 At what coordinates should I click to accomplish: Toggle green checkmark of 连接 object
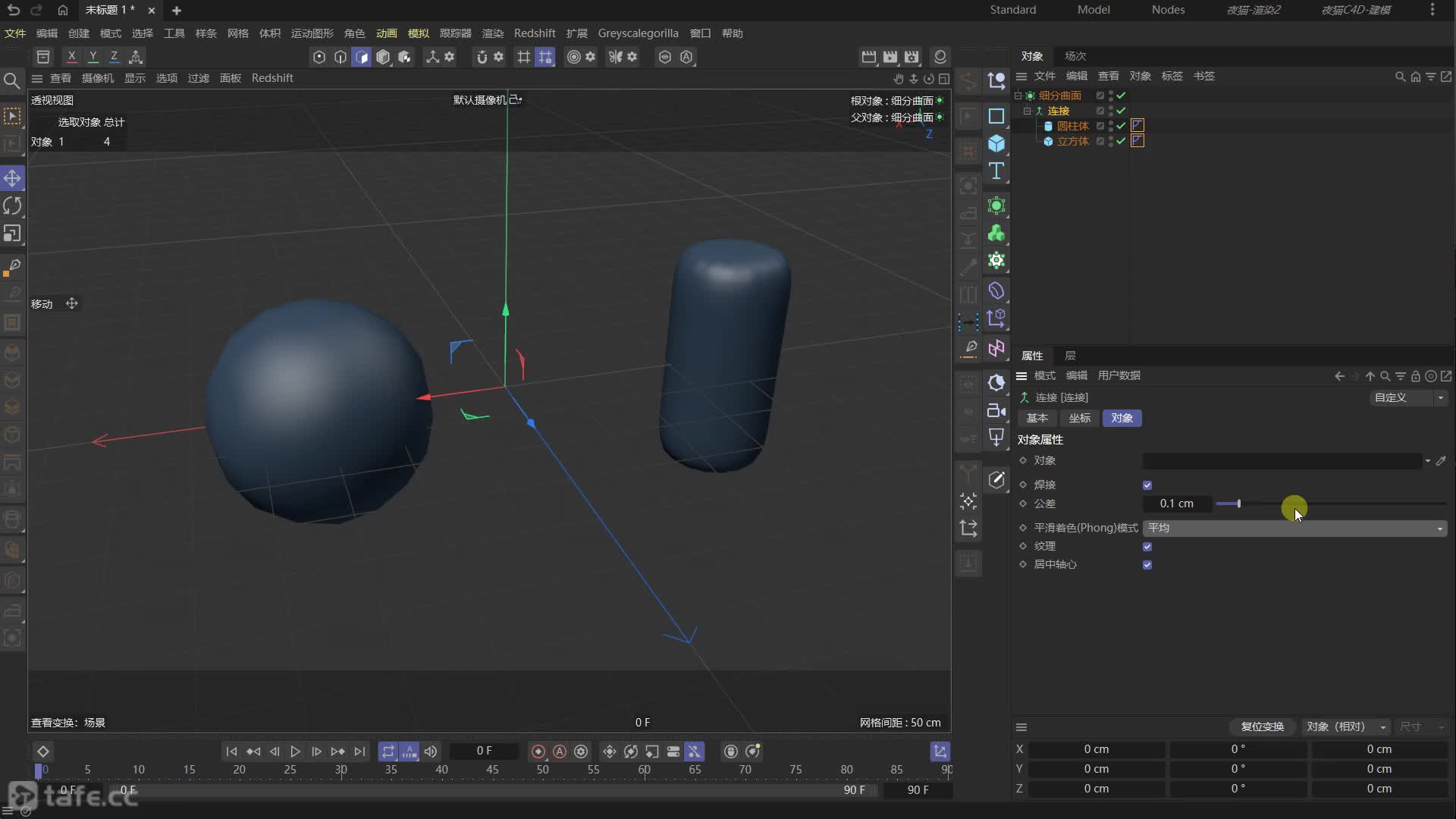pyautogui.click(x=1121, y=111)
